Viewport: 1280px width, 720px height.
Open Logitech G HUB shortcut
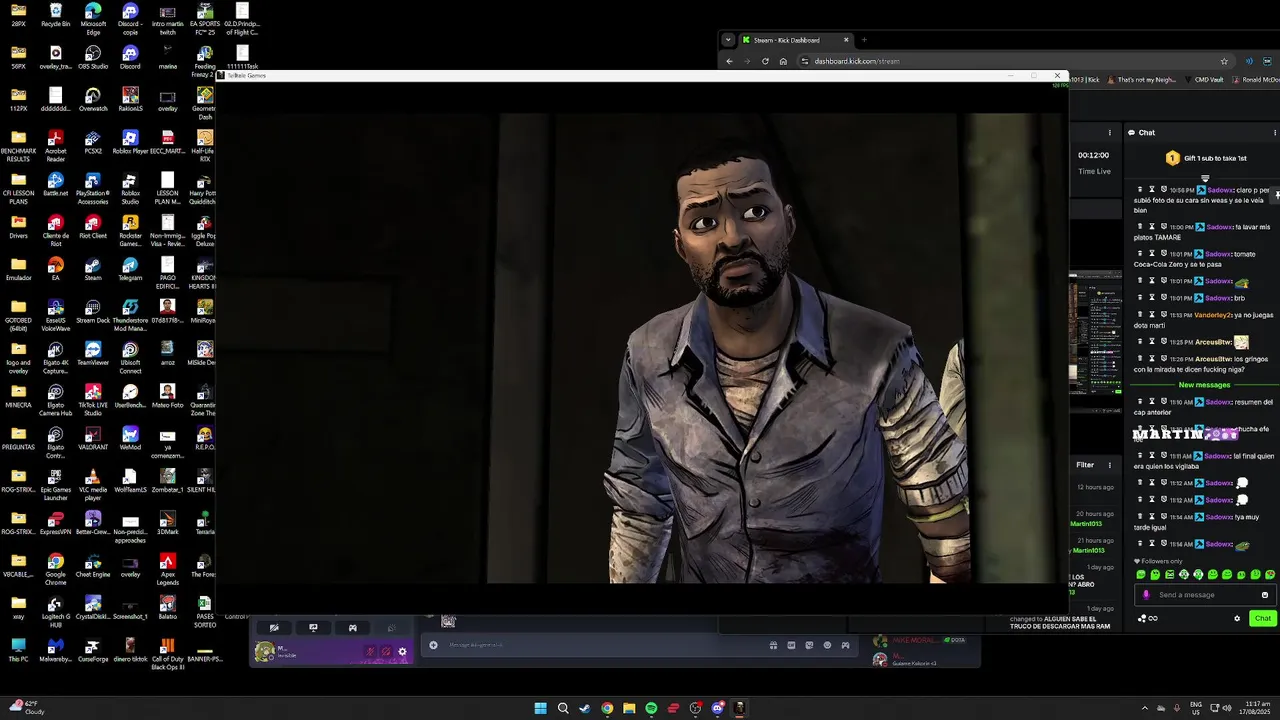point(56,611)
